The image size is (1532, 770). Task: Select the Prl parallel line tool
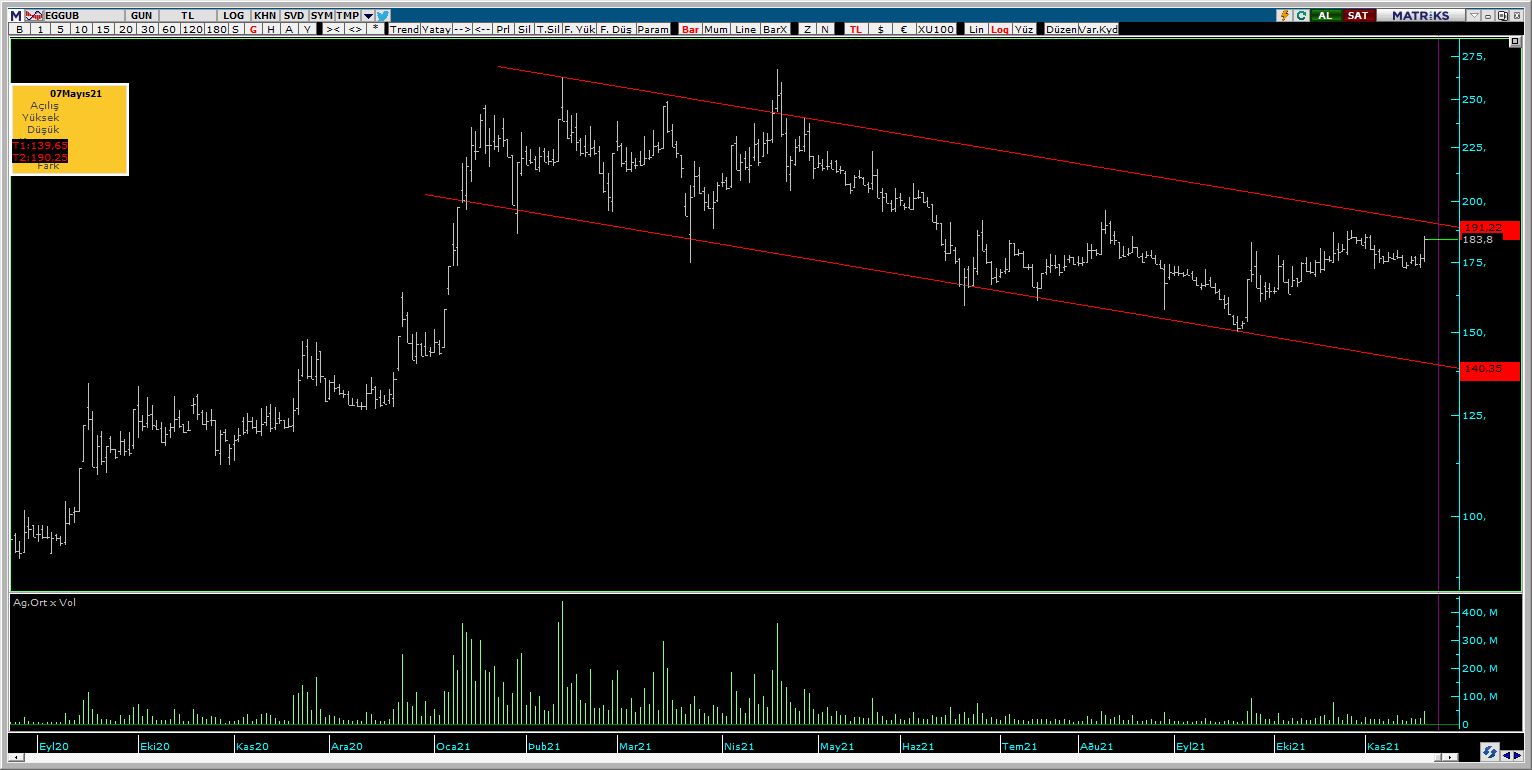pyautogui.click(x=503, y=30)
